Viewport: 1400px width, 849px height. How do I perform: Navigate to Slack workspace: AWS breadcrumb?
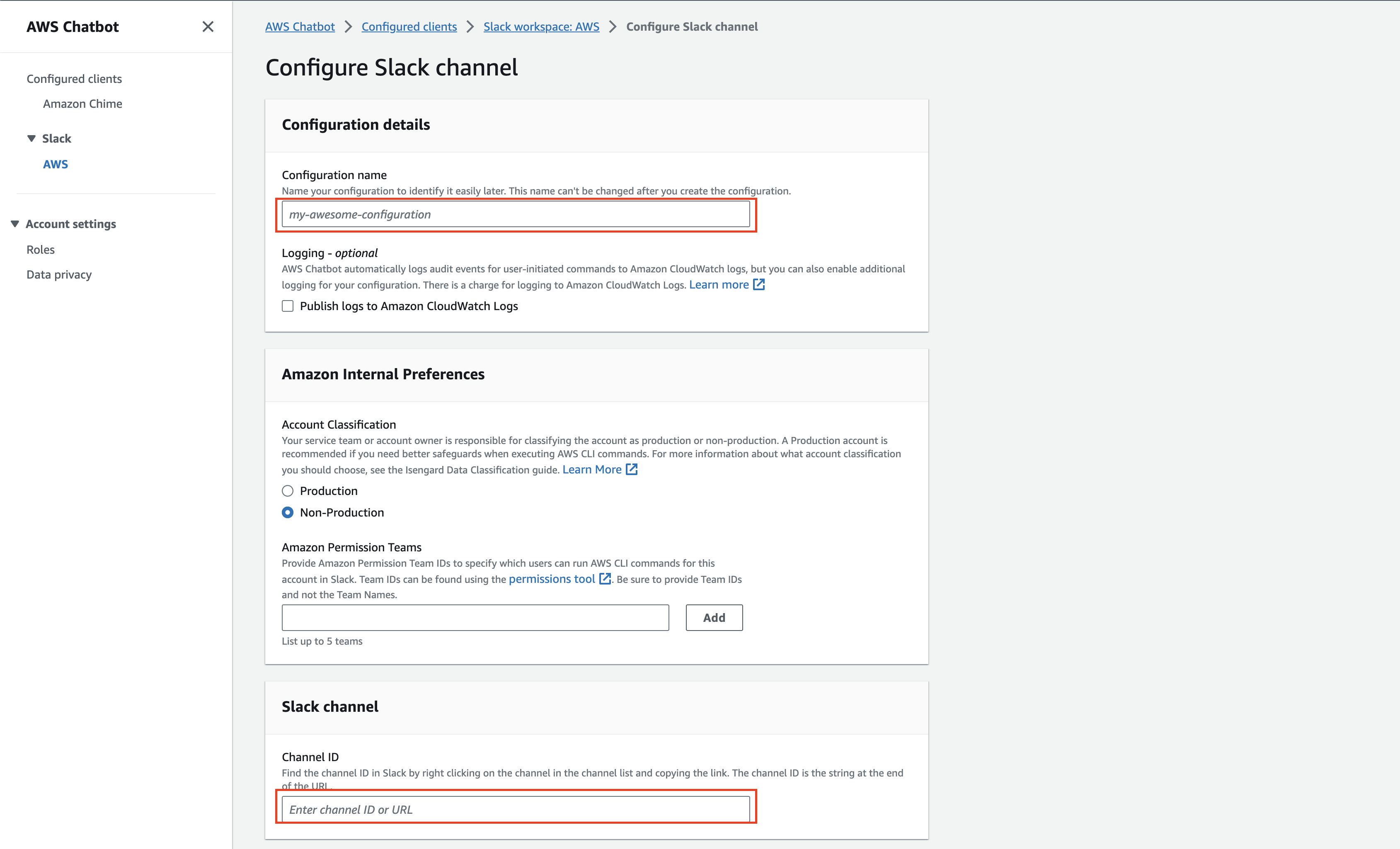(x=541, y=27)
